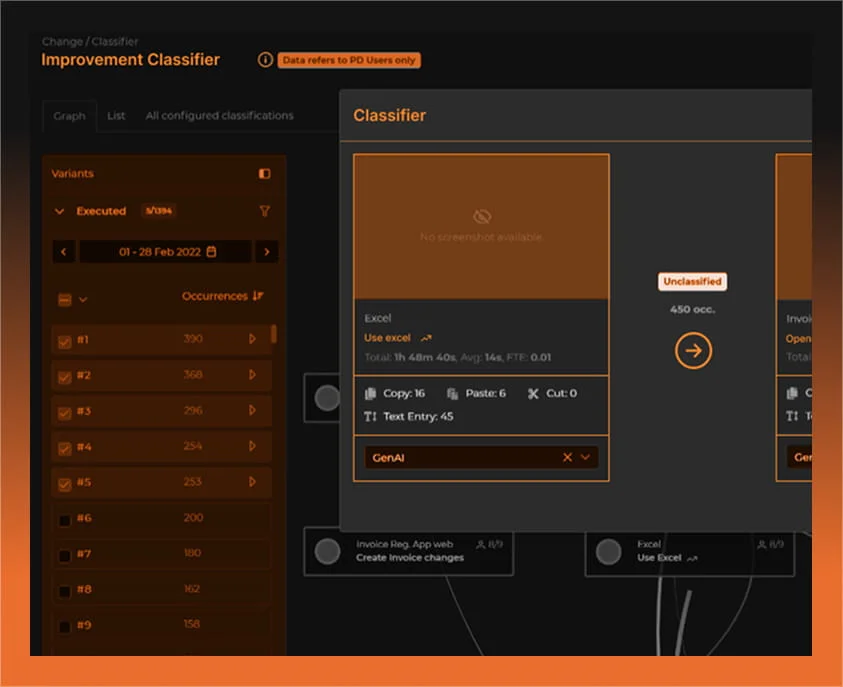Open the GenAI classification dropdown
This screenshot has height=687, width=843.
click(586, 457)
